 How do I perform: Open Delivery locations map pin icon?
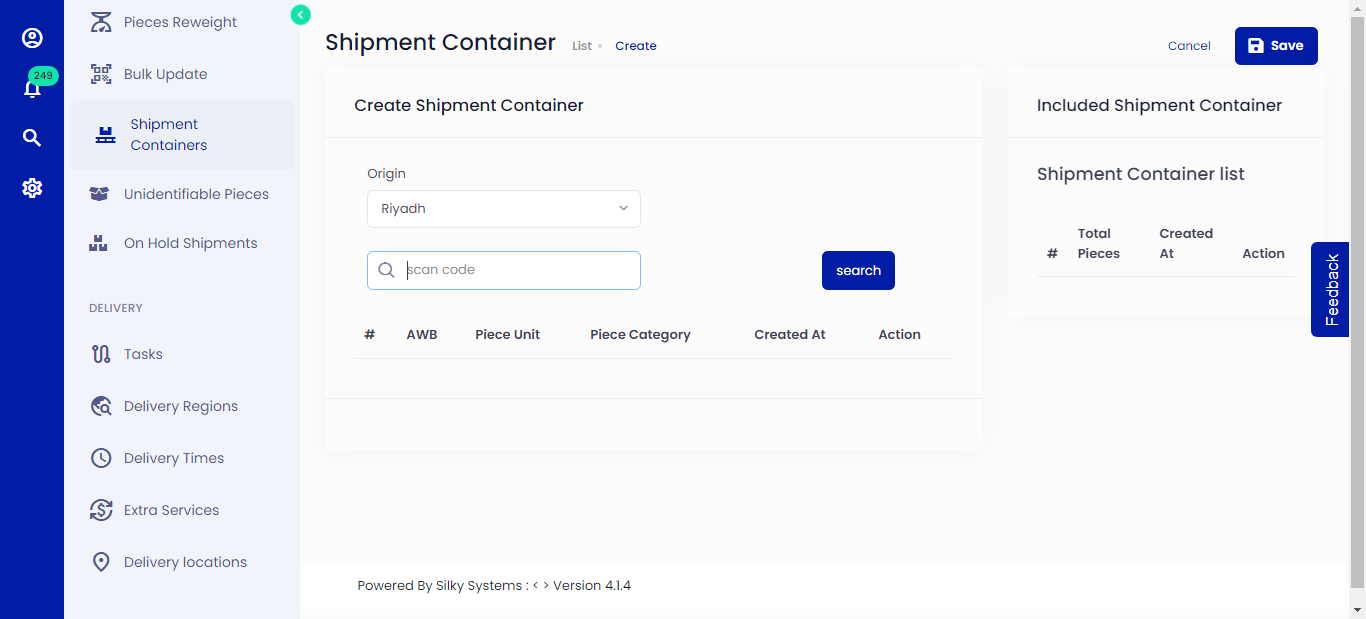click(100, 561)
